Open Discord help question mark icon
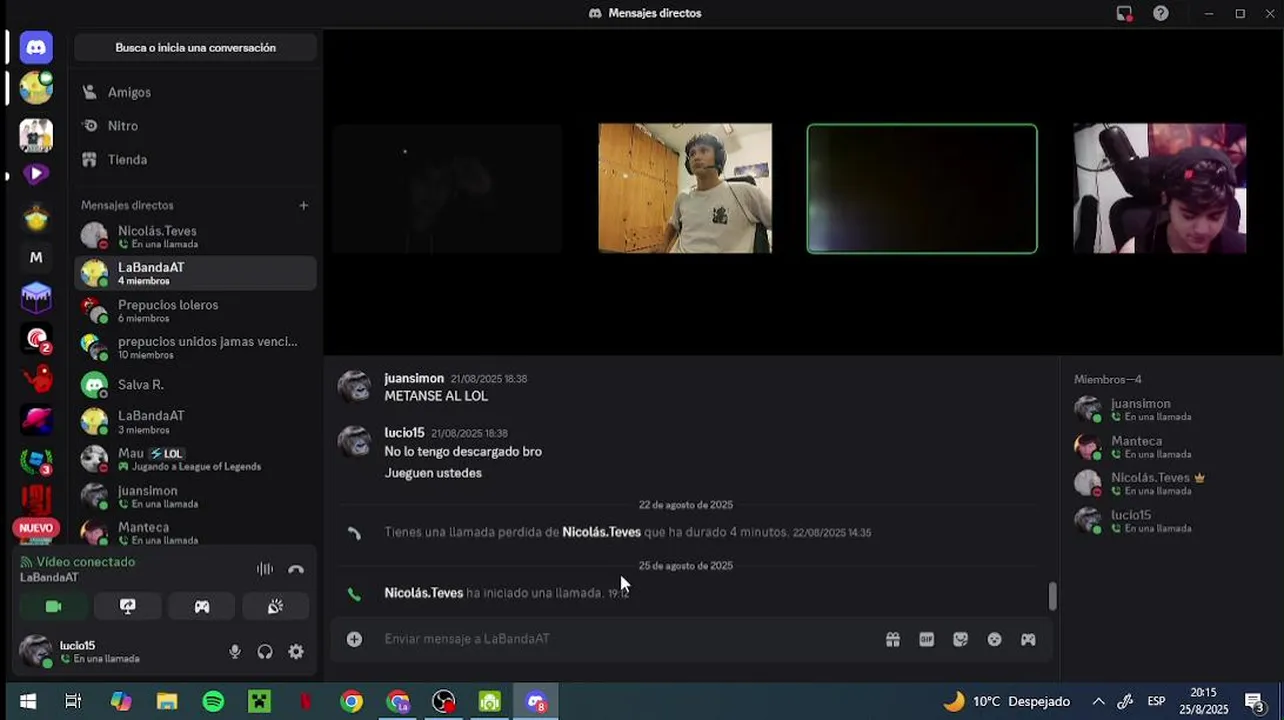 point(1161,13)
